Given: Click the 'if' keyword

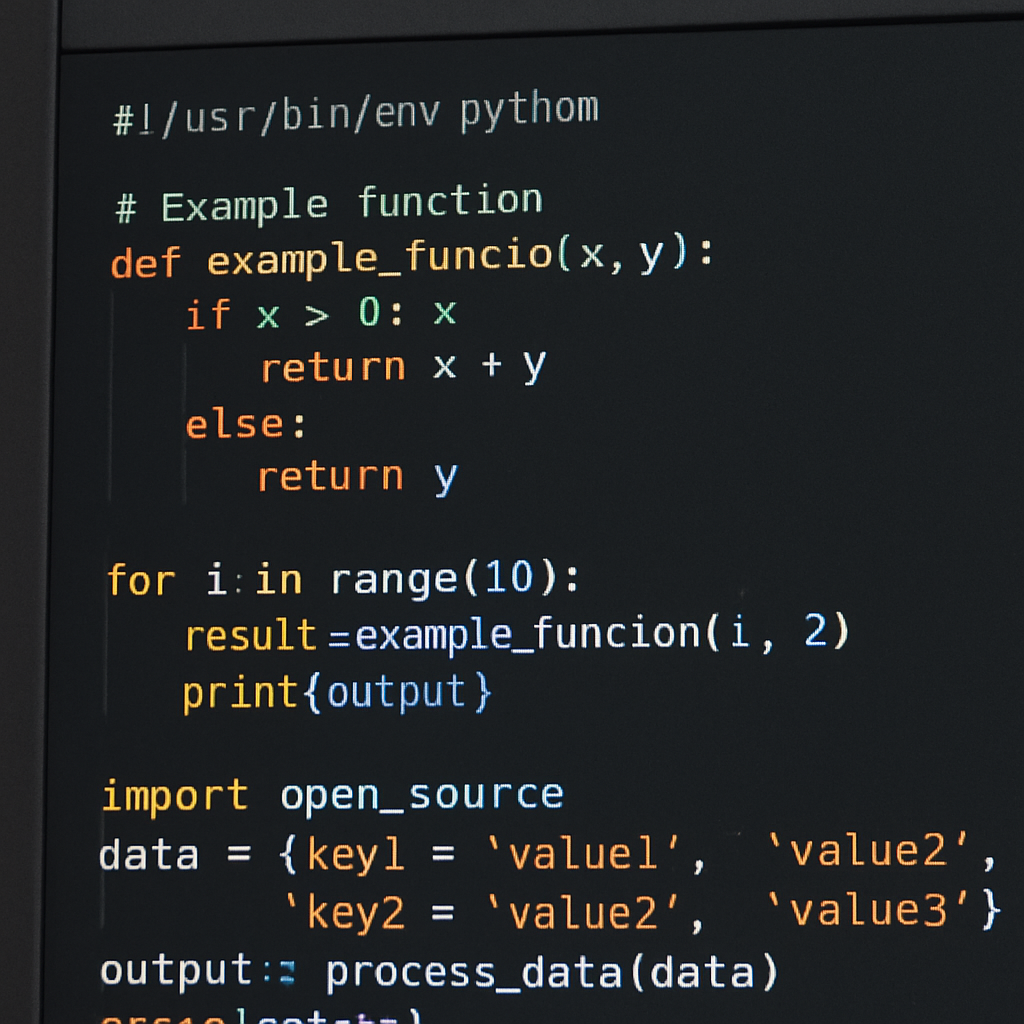Looking at the screenshot, I should (208, 315).
